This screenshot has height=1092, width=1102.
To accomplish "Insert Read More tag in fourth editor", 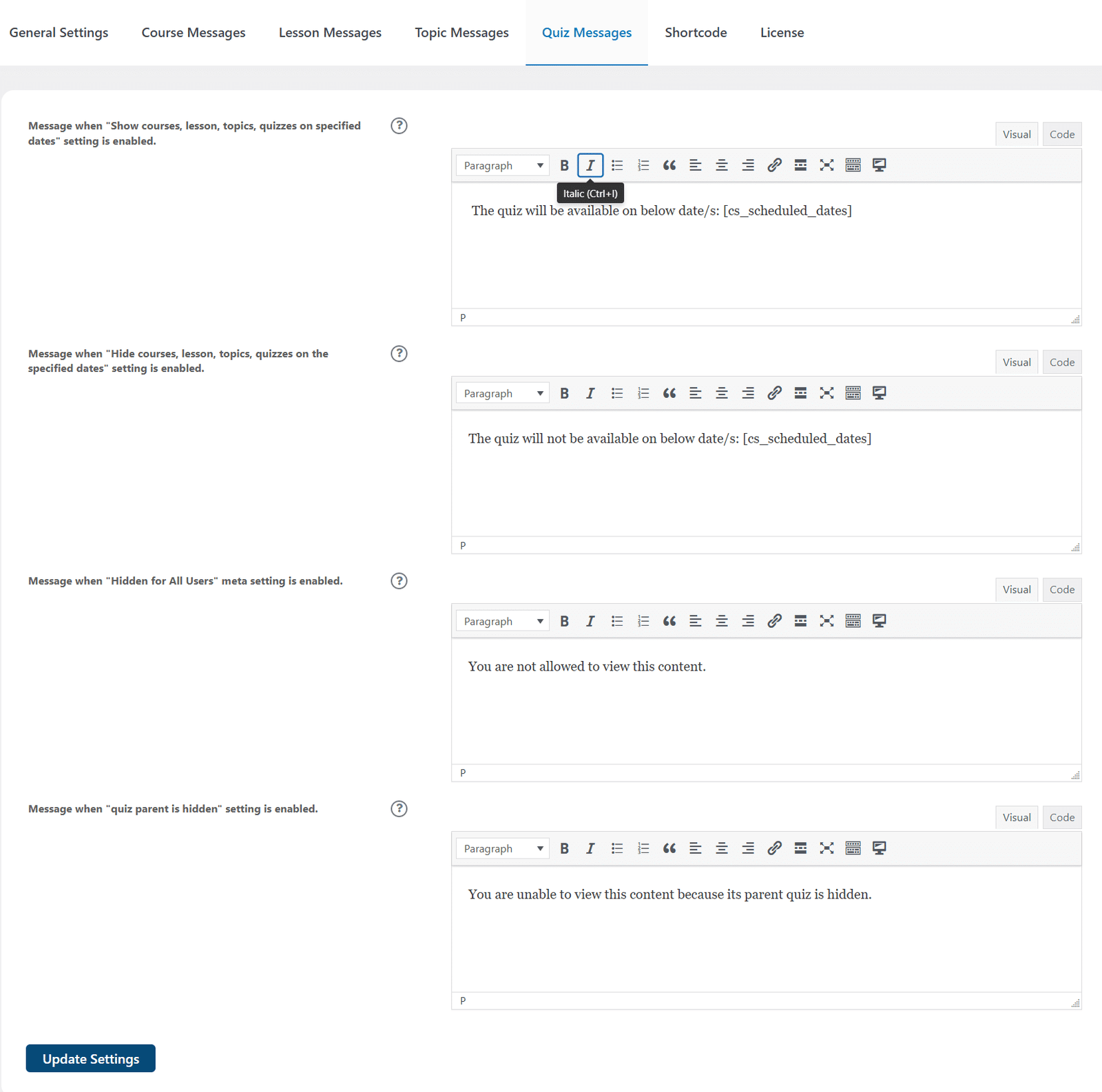I will click(800, 848).
